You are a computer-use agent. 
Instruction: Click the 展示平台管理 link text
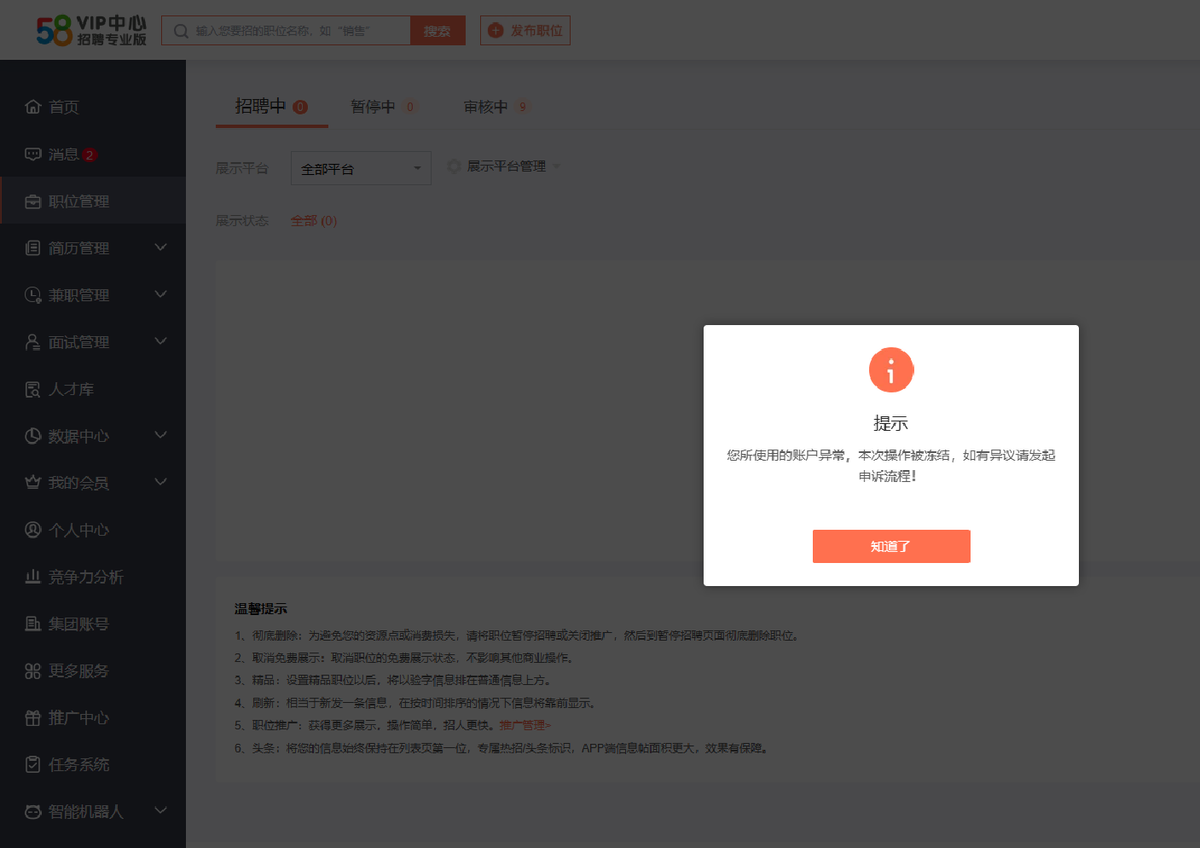click(506, 166)
